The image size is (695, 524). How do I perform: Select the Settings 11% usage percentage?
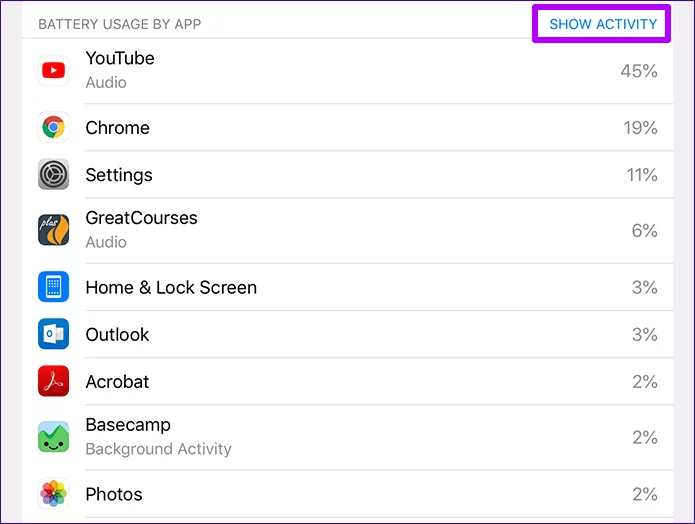click(640, 175)
